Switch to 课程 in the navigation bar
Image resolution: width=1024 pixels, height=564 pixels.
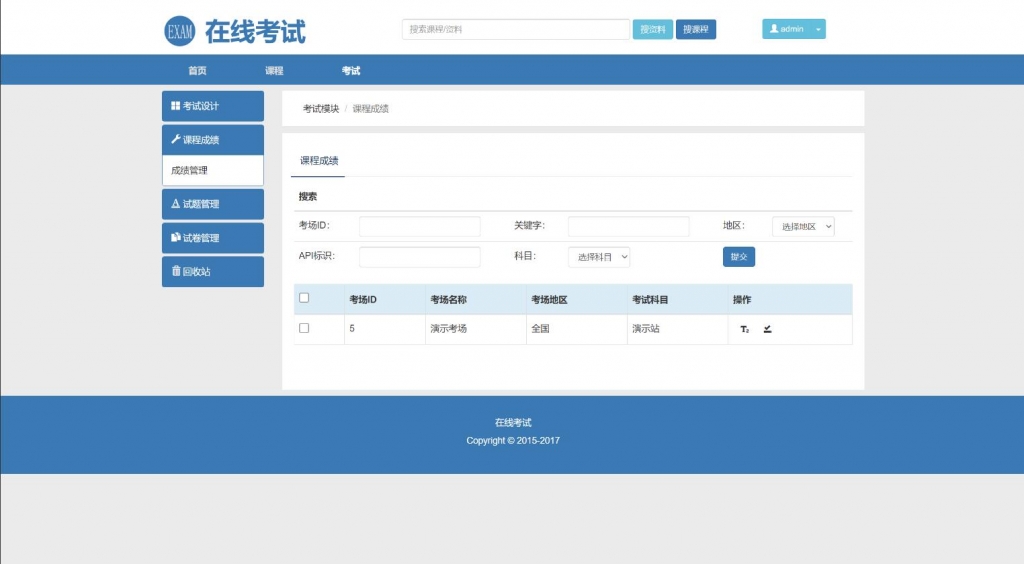tap(274, 71)
